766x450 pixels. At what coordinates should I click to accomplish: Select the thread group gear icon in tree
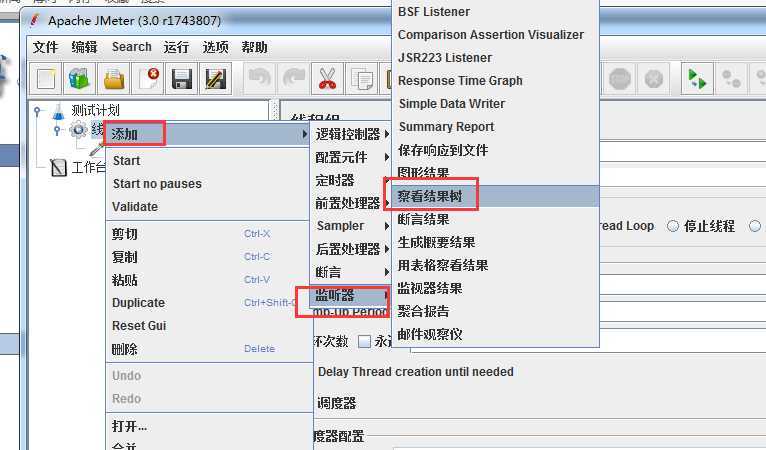78,130
